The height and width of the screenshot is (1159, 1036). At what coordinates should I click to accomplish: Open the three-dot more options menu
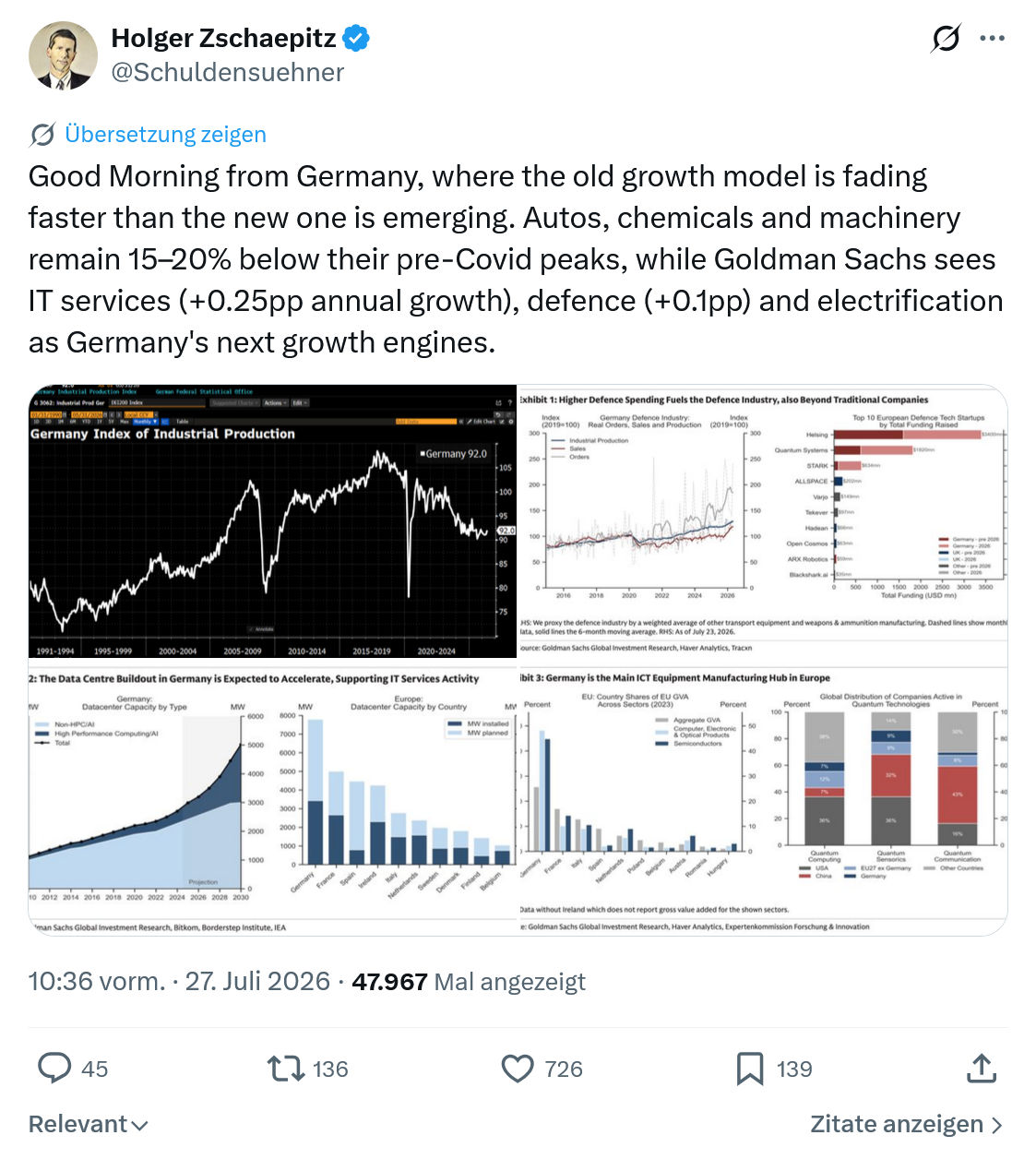coord(992,38)
